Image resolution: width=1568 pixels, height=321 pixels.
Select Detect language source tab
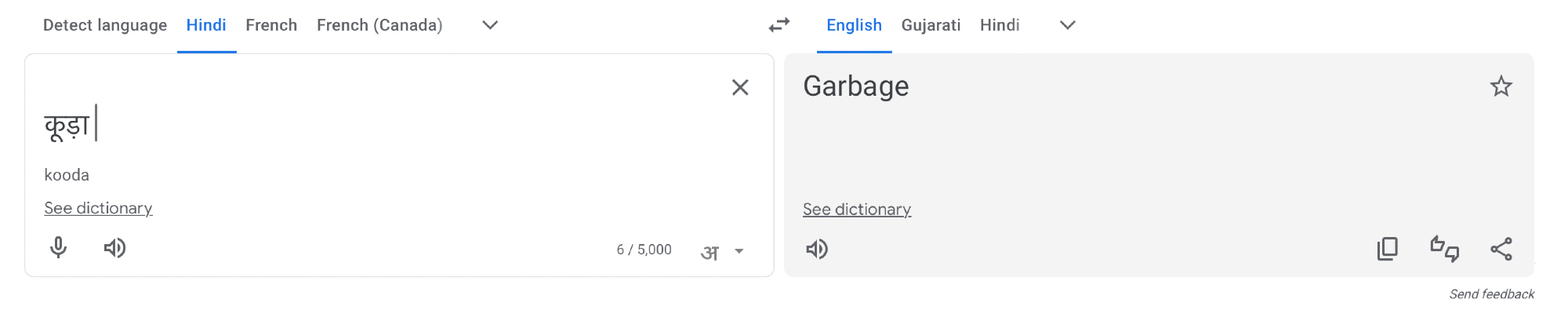105,25
